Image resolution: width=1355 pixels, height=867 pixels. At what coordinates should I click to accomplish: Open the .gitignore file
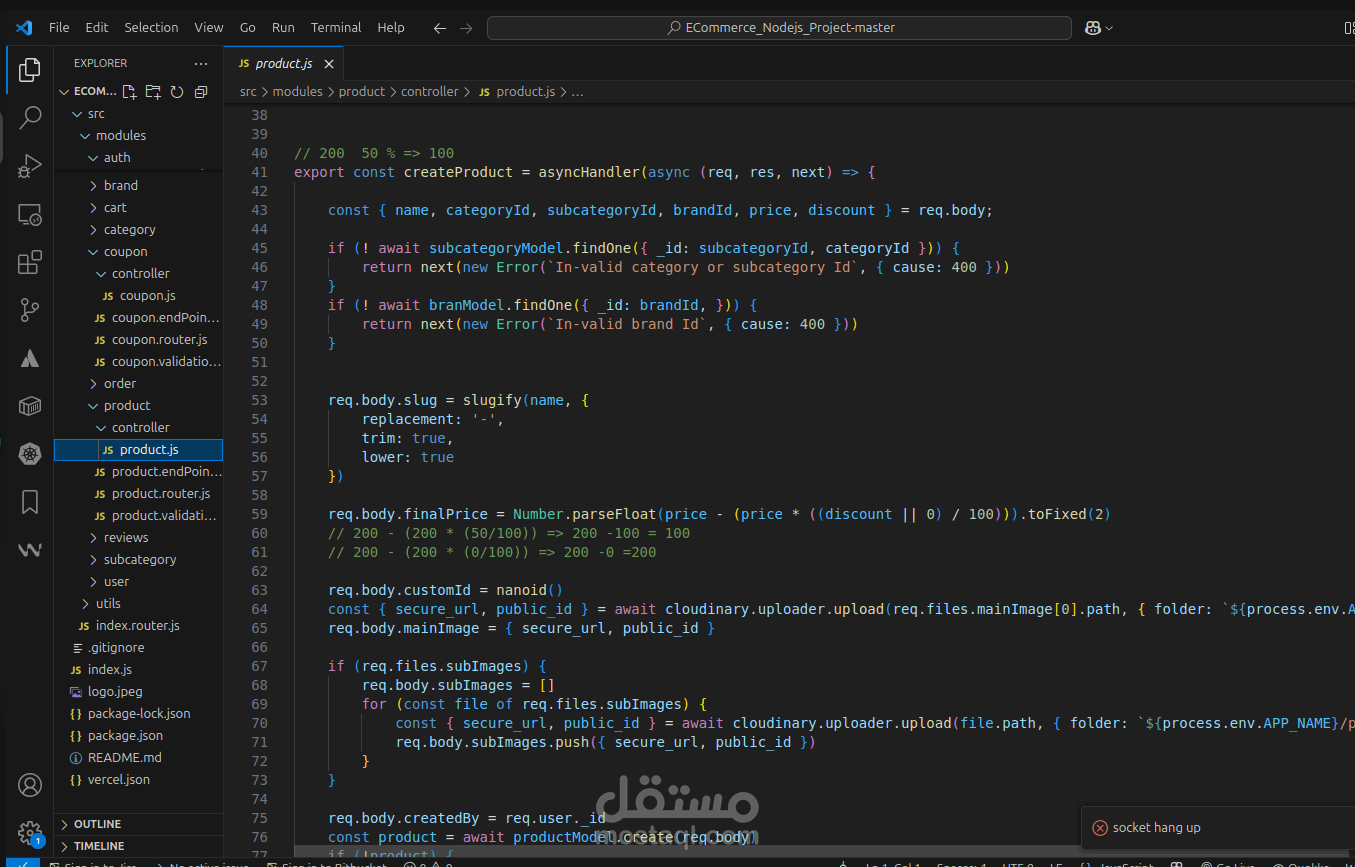[x=116, y=647]
